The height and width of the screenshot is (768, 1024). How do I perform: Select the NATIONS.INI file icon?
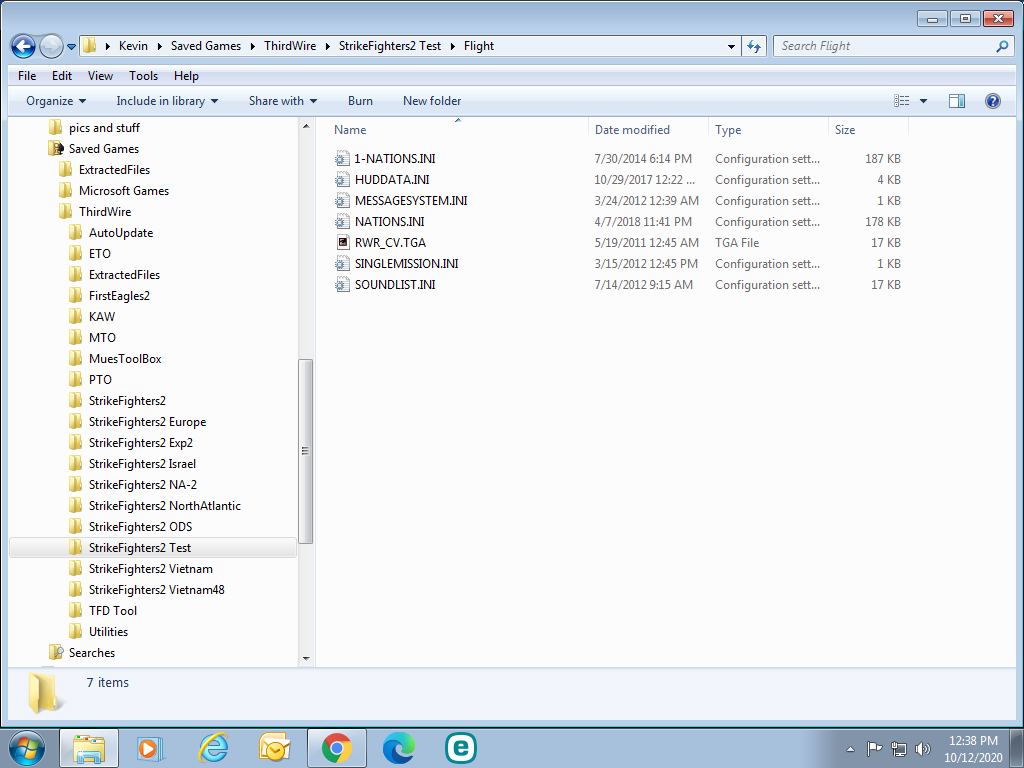[342, 221]
